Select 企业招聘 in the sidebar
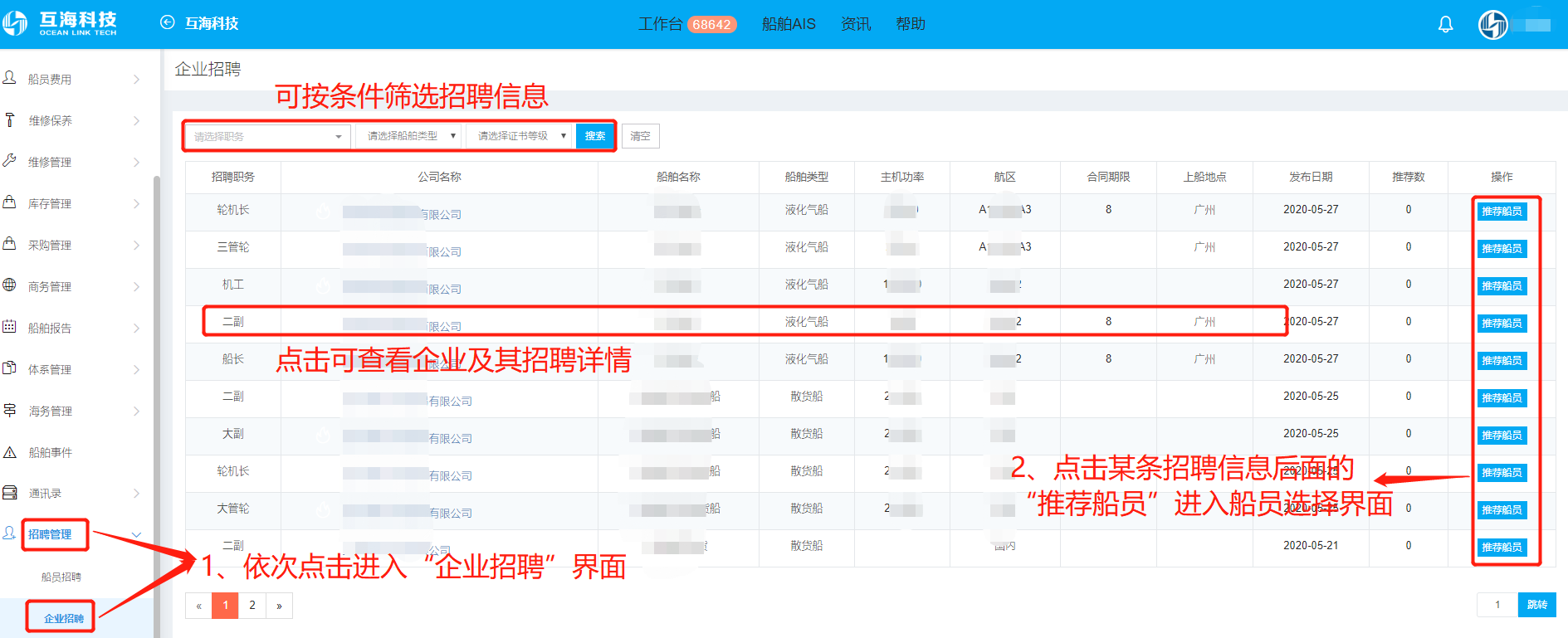The width and height of the screenshot is (1568, 638). [64, 618]
